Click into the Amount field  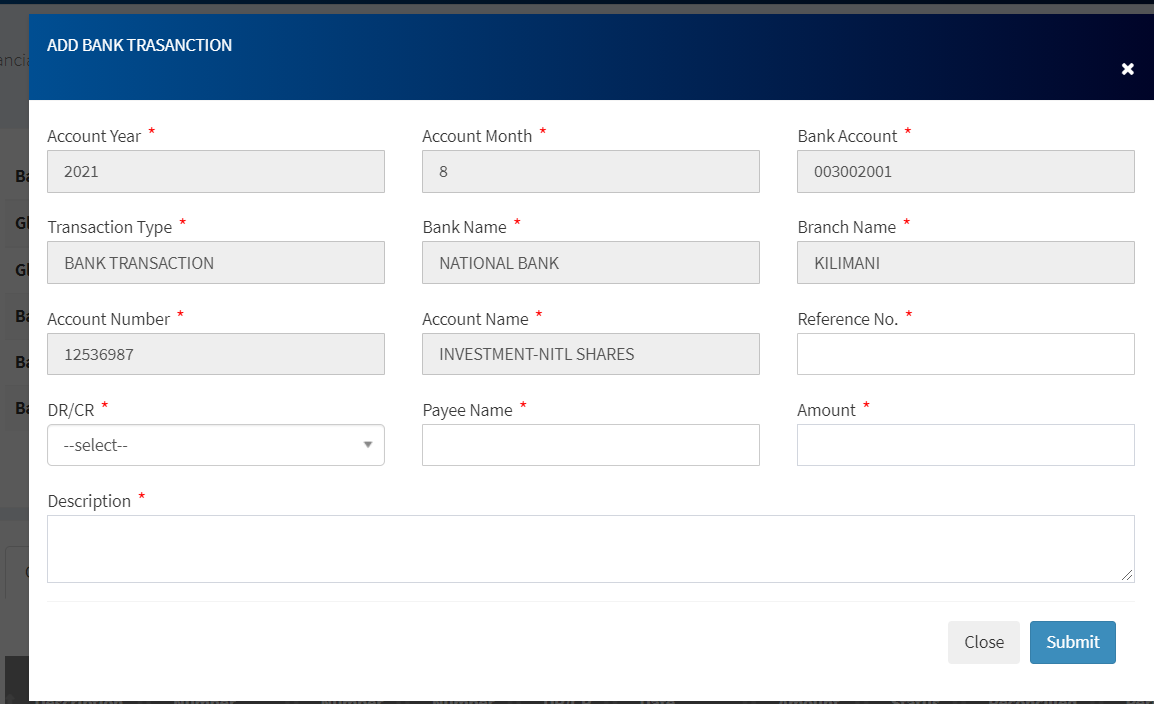(965, 445)
